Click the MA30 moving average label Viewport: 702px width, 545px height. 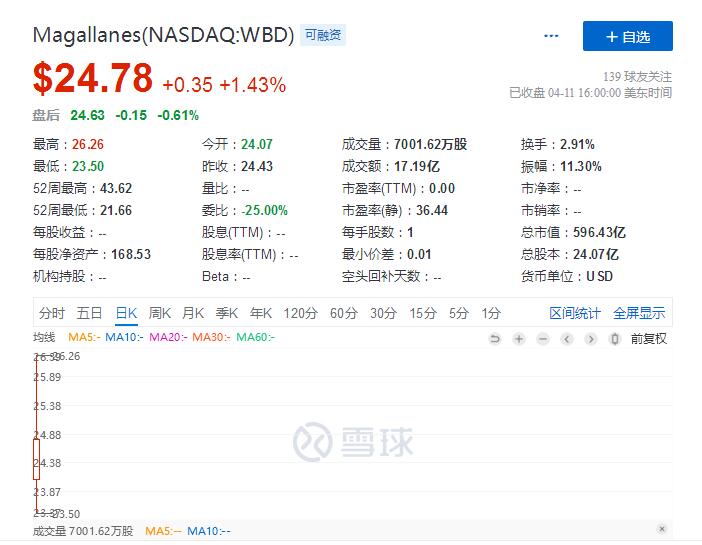(x=211, y=337)
